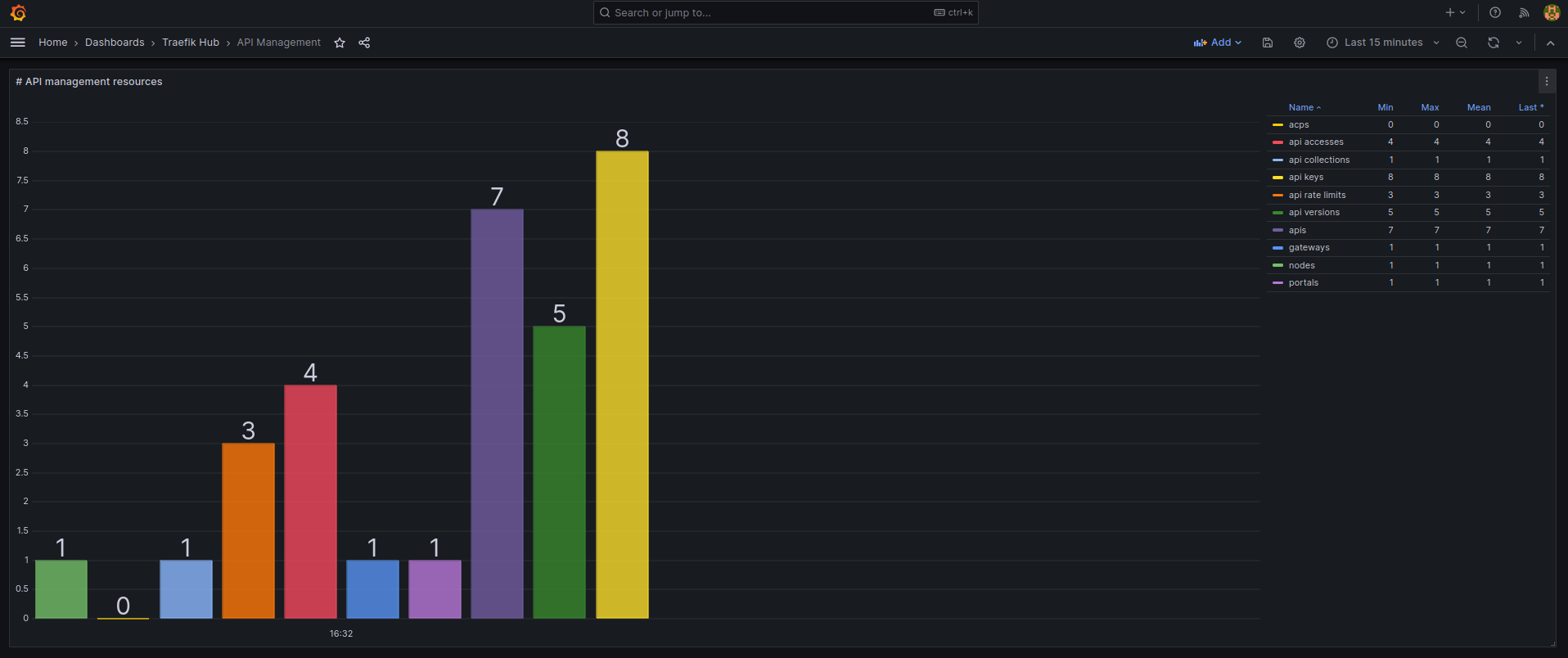Click the purple bar with value 7
The image size is (1568, 658).
pyautogui.click(x=497, y=414)
